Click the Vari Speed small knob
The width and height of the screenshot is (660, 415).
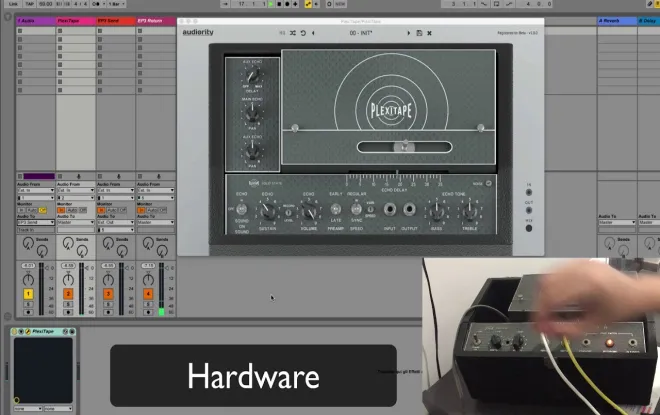point(370,209)
